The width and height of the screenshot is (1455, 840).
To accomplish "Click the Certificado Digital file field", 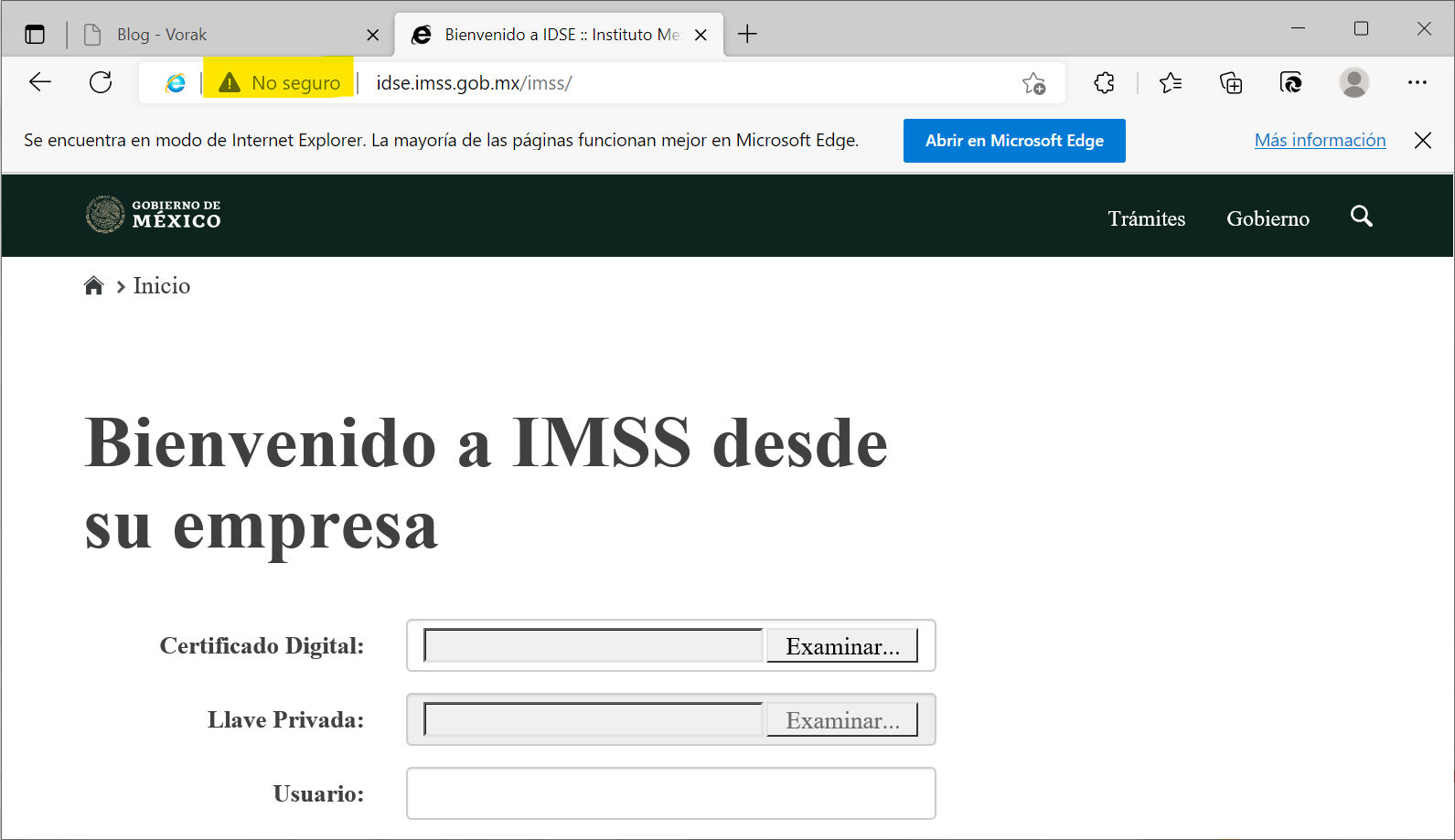I will point(594,645).
